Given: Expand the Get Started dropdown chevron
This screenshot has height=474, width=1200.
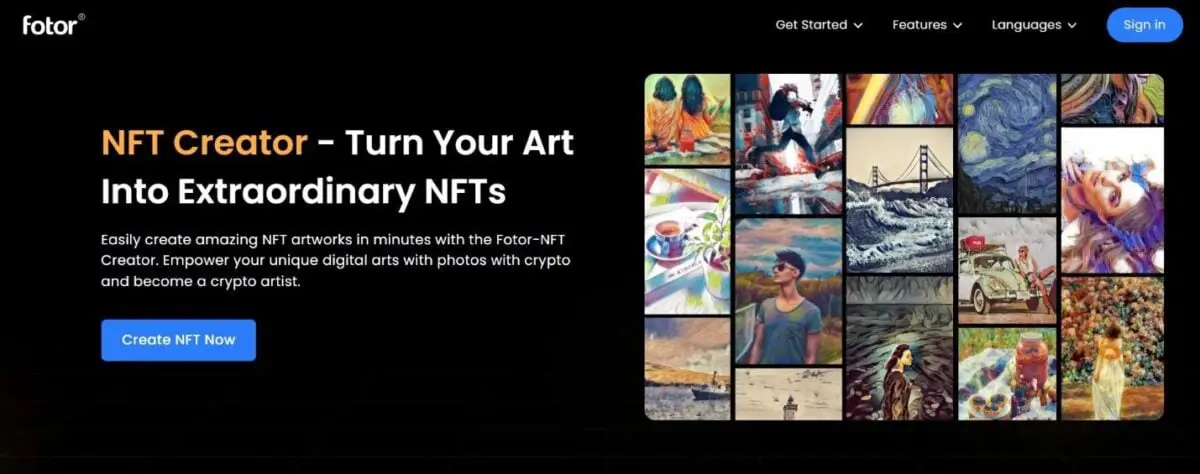Looking at the screenshot, I should click(x=858, y=25).
